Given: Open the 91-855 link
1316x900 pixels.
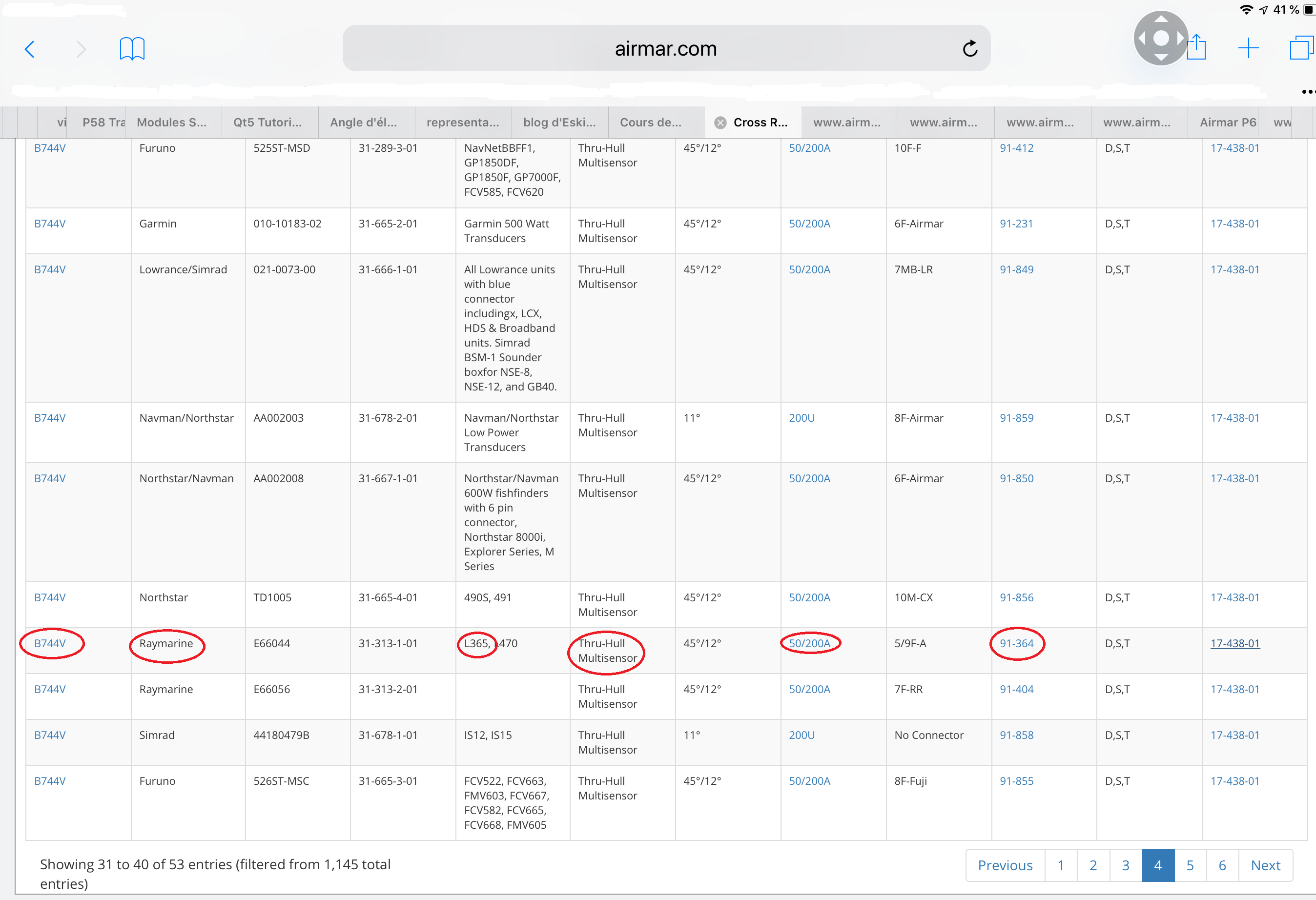Looking at the screenshot, I should click(1016, 781).
